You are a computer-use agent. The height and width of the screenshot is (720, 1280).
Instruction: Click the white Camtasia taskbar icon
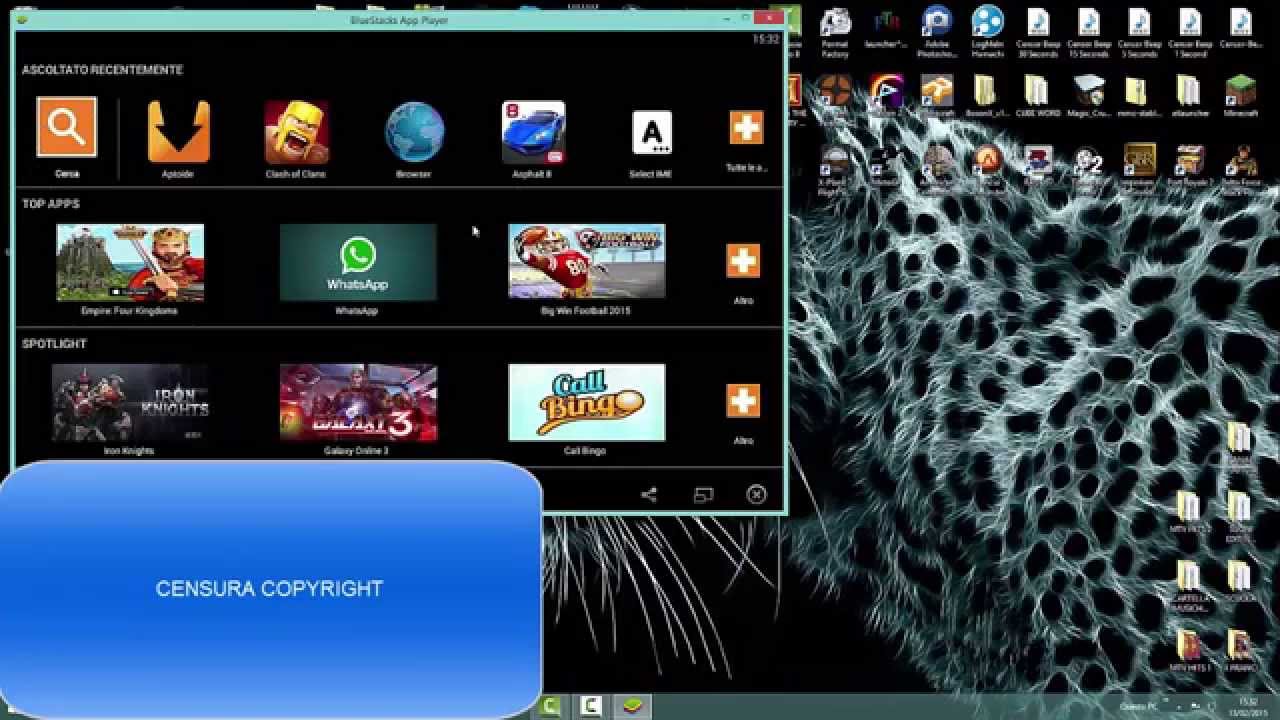(591, 706)
